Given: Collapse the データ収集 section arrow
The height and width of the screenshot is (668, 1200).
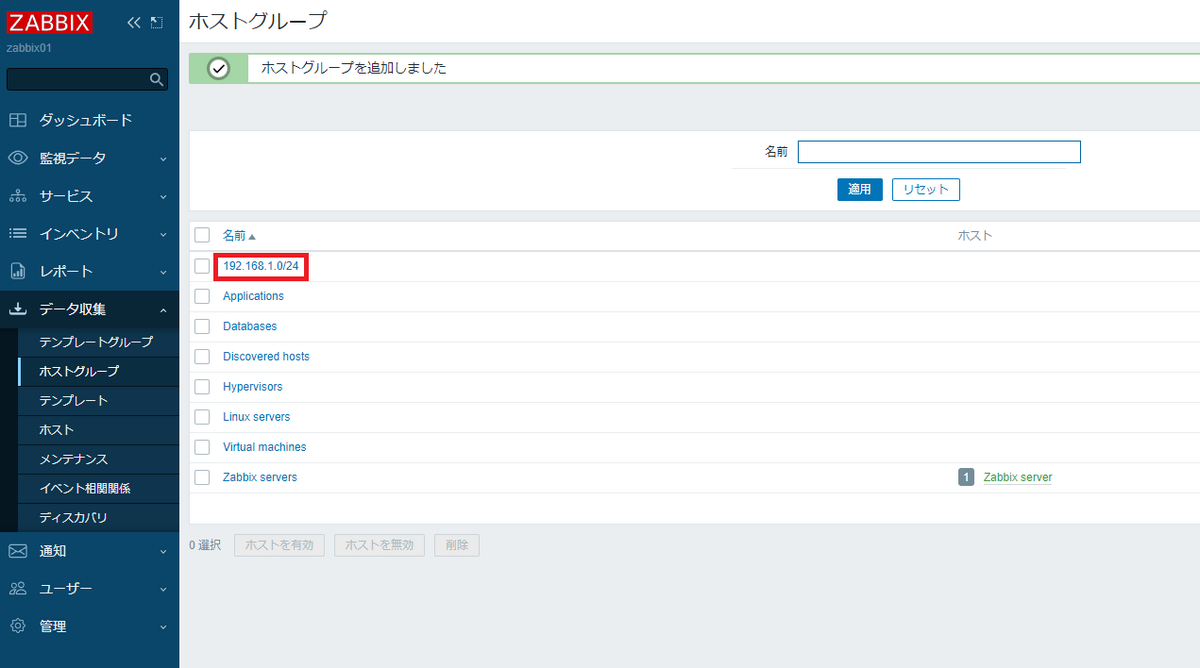Looking at the screenshot, I should (163, 310).
